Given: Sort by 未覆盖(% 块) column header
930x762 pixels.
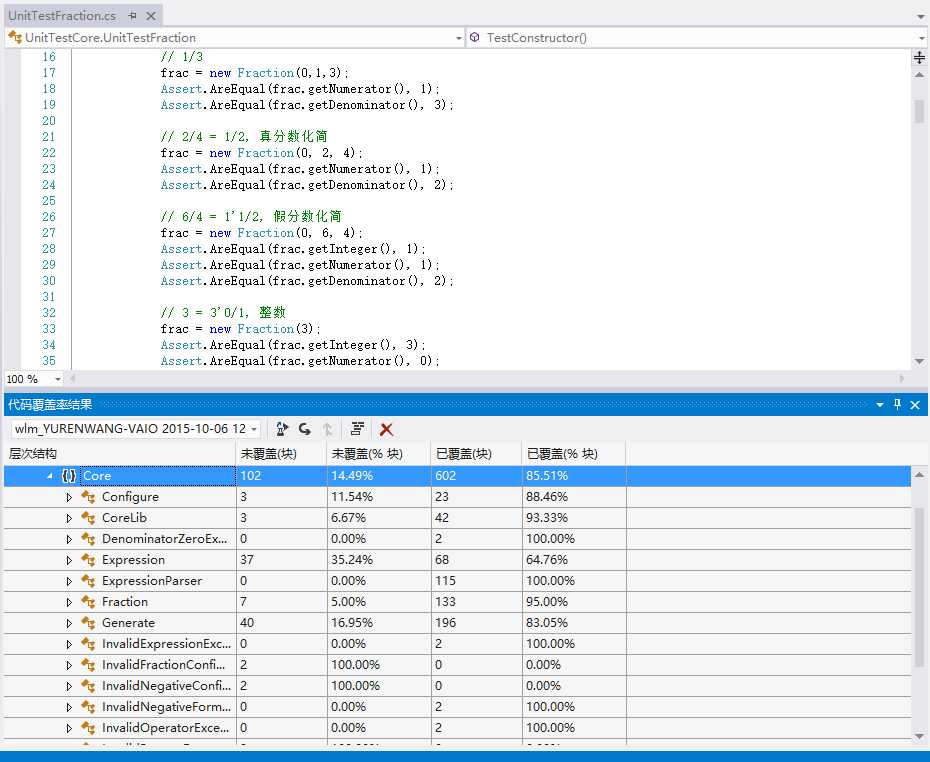Looking at the screenshot, I should pos(379,454).
